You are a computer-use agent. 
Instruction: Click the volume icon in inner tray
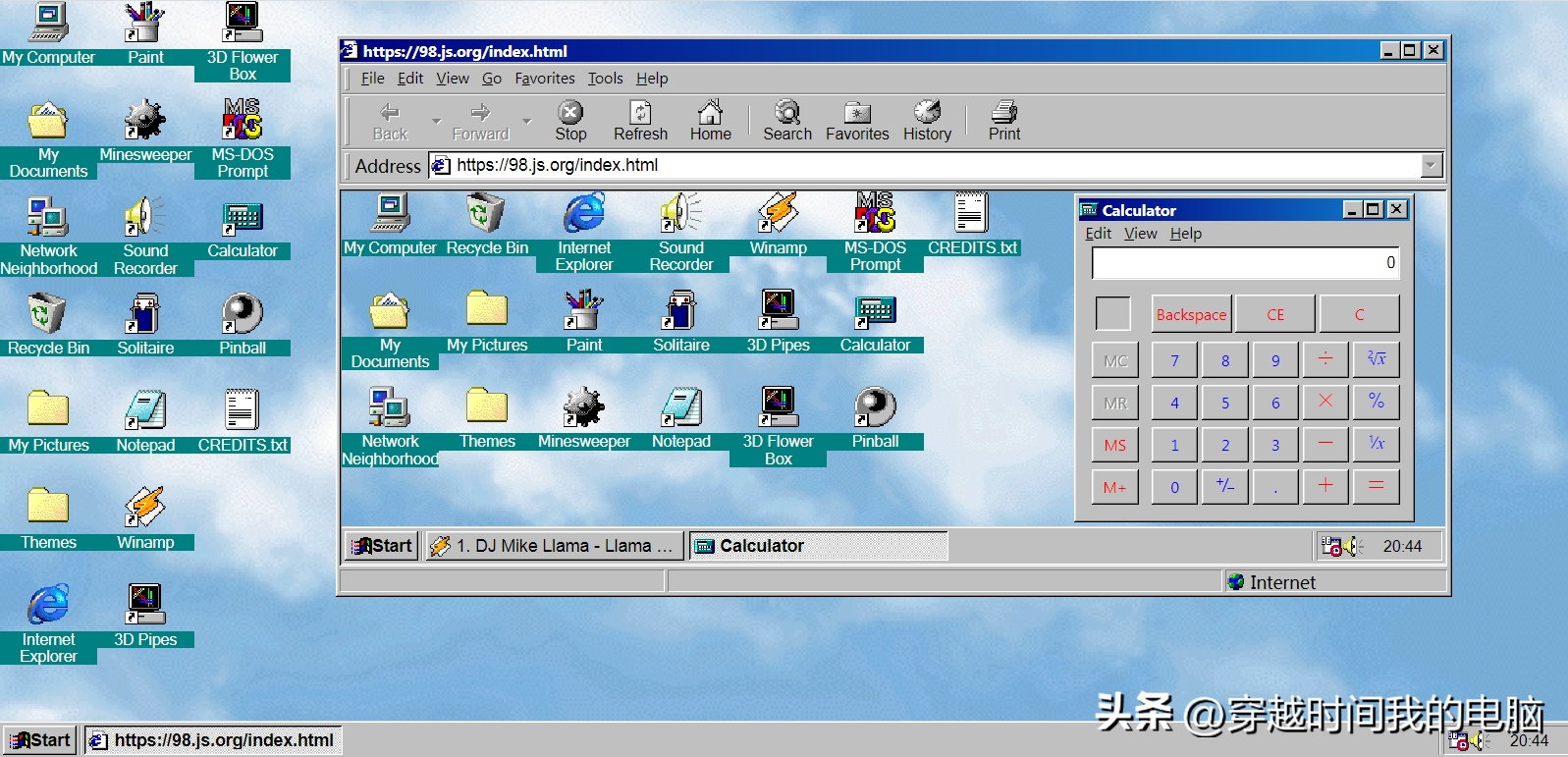pos(1354,546)
